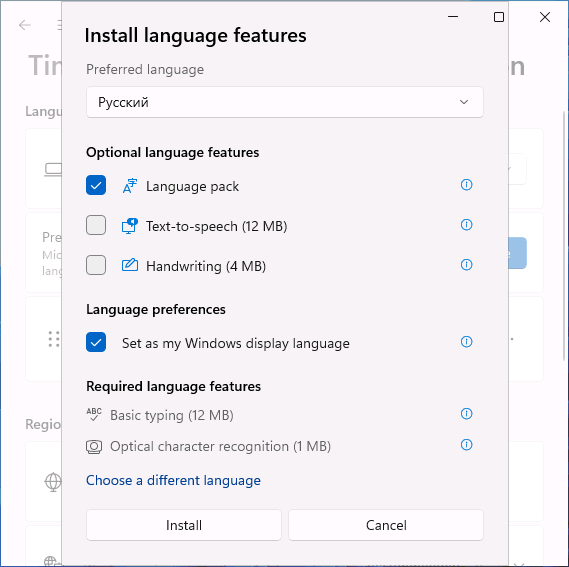Click the drag handle dots in Settings language row
569x567 pixels.
point(54,339)
